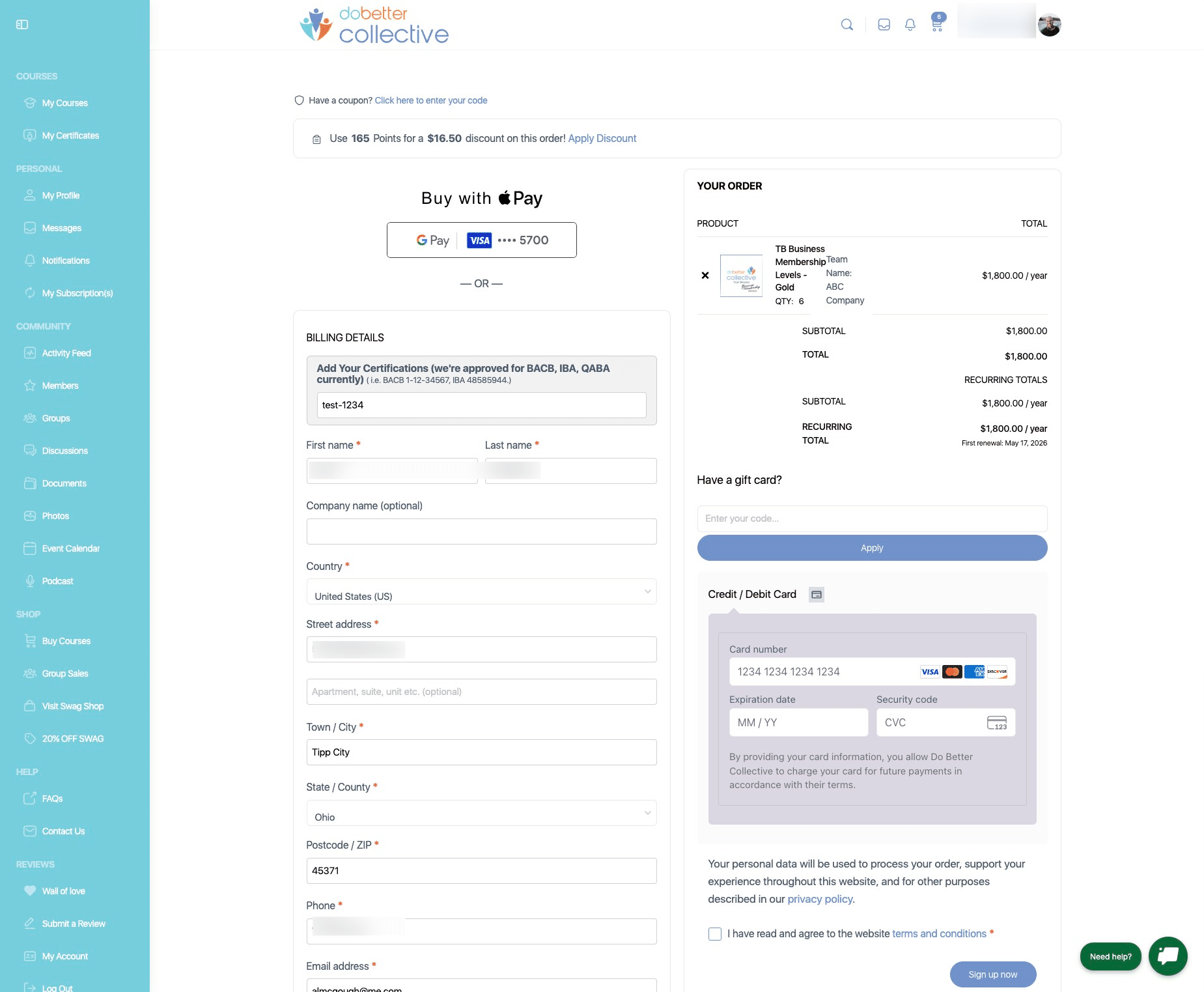Viewport: 1204px width, 992px height.
Task: Click the Event Calendar icon
Action: 30,548
